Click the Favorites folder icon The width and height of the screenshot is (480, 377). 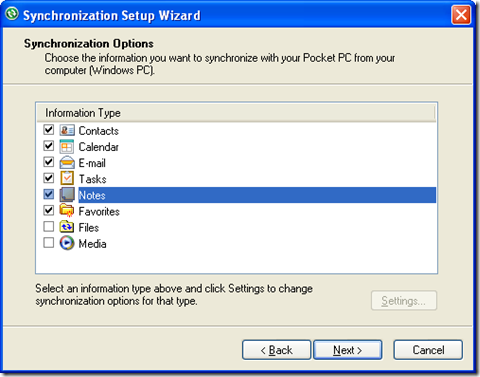(x=67, y=211)
